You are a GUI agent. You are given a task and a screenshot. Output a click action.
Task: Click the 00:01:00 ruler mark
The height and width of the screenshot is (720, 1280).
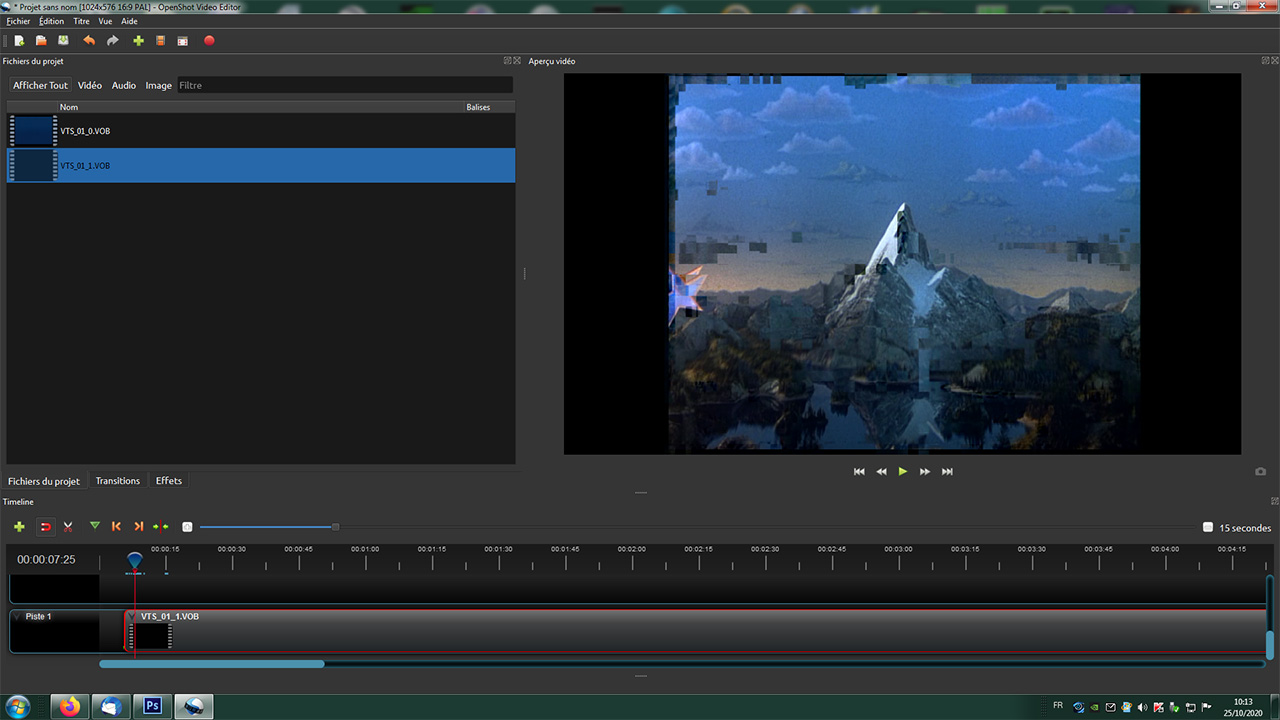click(x=365, y=549)
